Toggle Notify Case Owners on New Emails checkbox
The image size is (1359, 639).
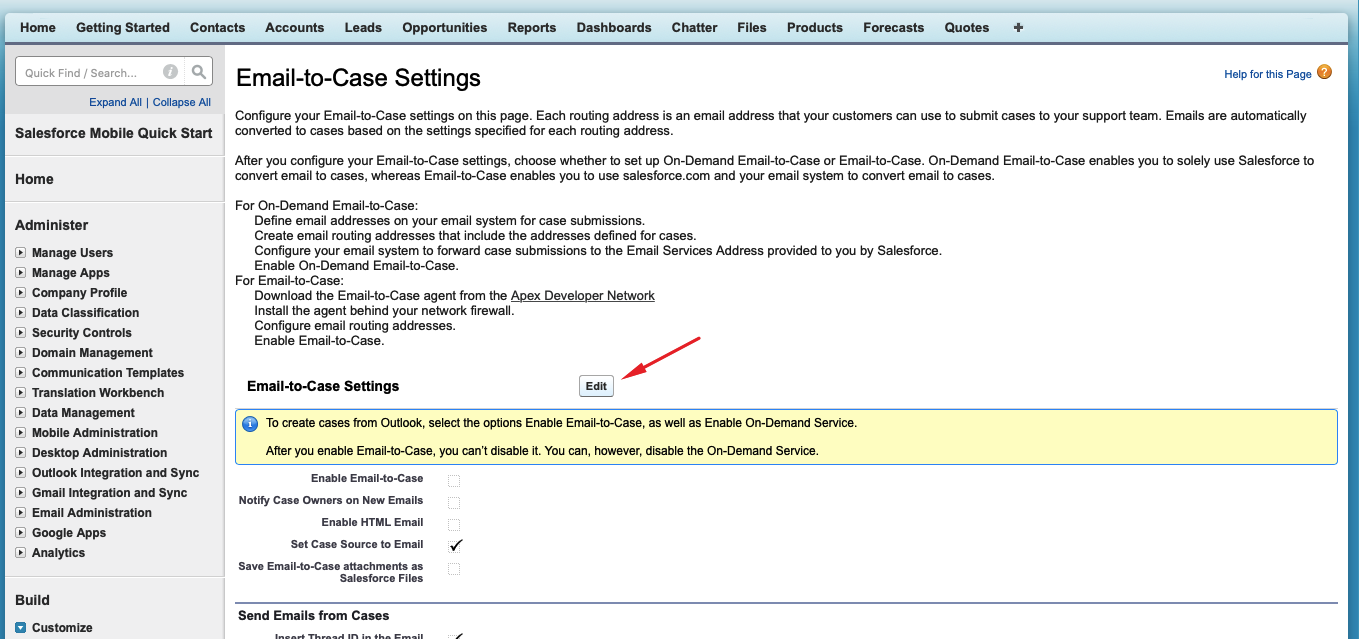pos(454,502)
